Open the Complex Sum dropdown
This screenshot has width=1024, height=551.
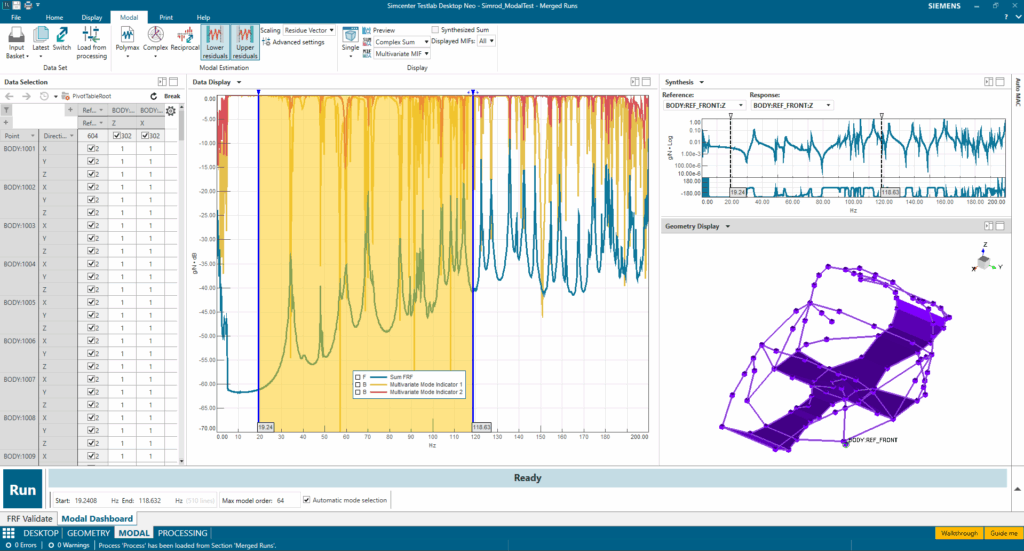point(401,42)
